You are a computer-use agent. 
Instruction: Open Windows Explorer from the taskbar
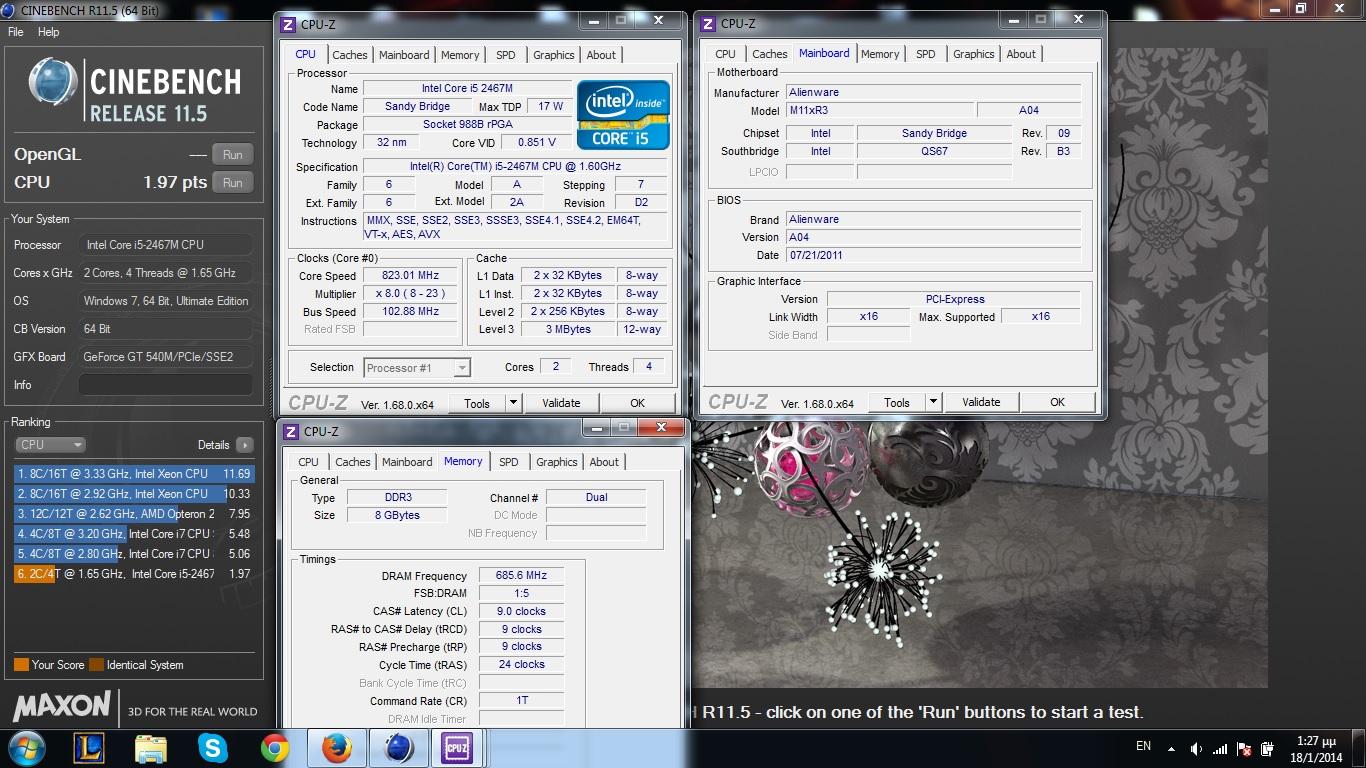pos(151,748)
